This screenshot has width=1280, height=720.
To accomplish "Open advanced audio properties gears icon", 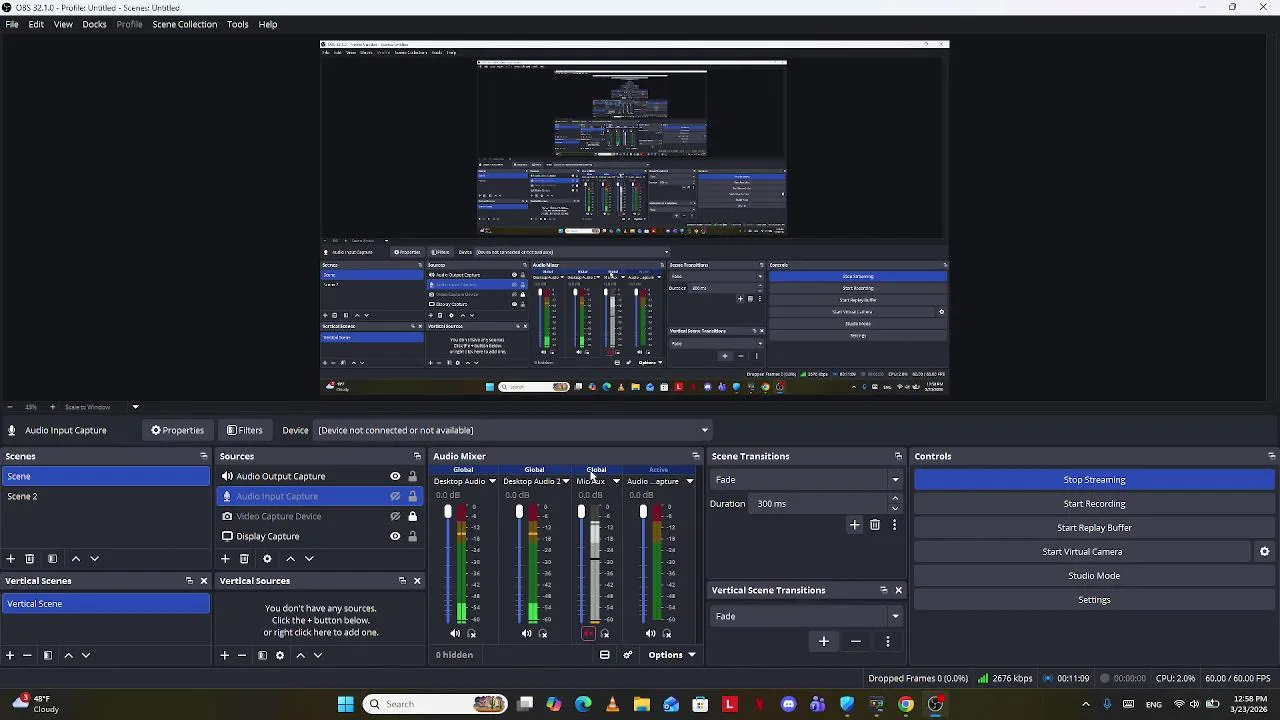I will (628, 655).
